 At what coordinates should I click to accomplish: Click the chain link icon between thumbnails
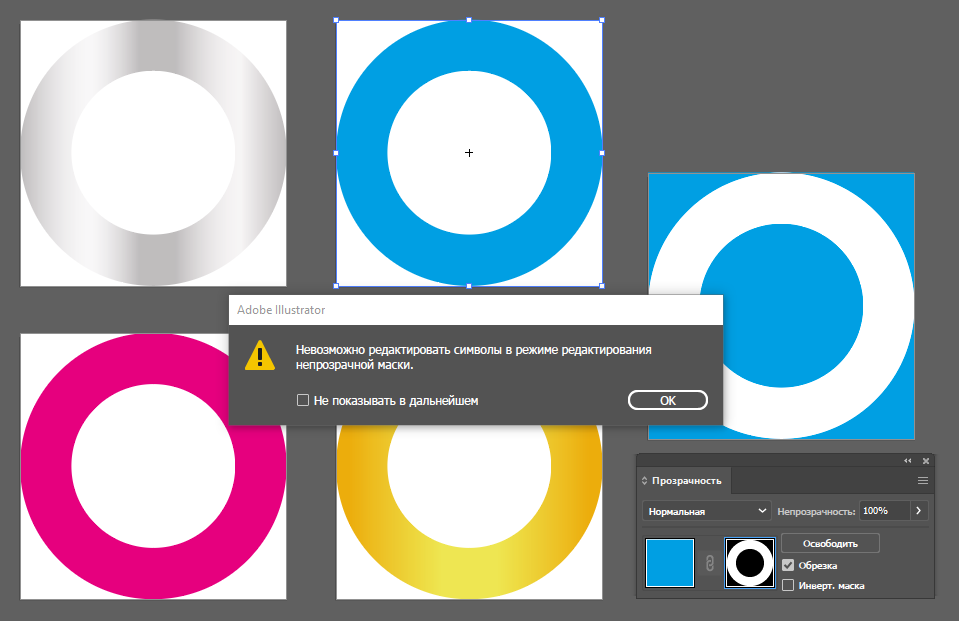(709, 563)
